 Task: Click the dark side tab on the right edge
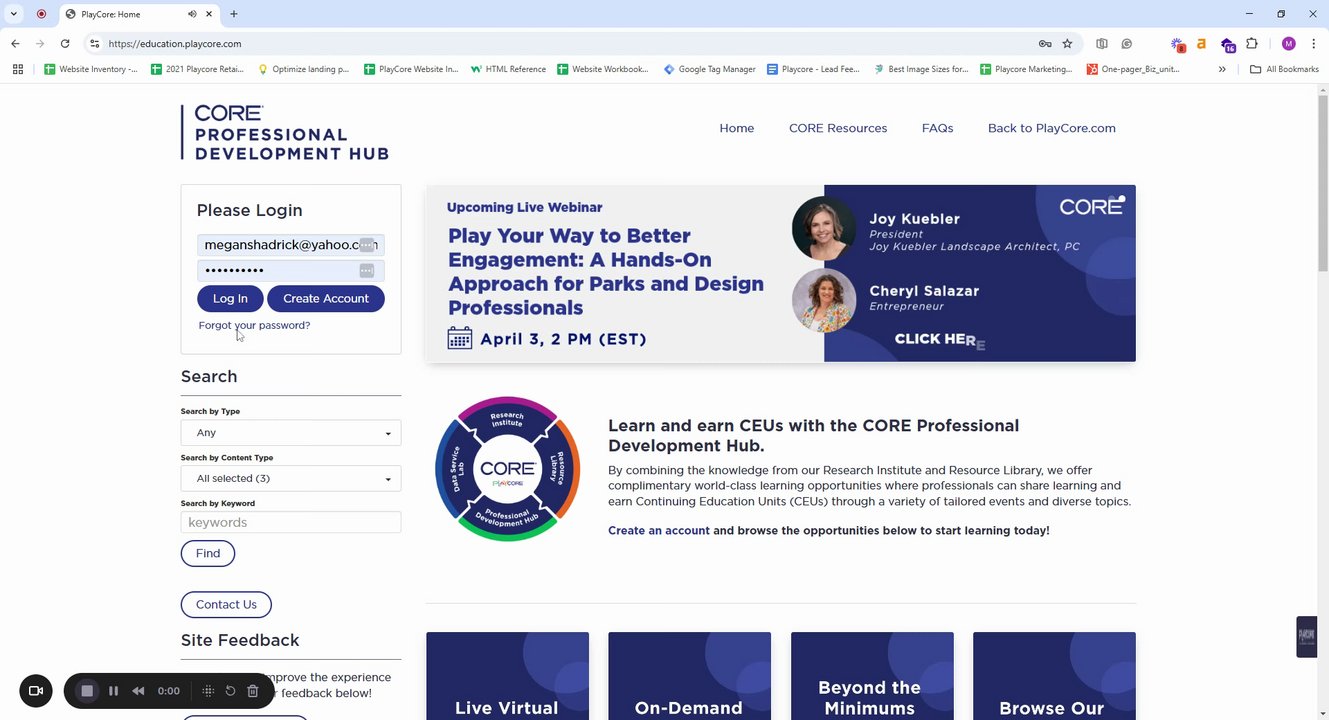[1306, 636]
